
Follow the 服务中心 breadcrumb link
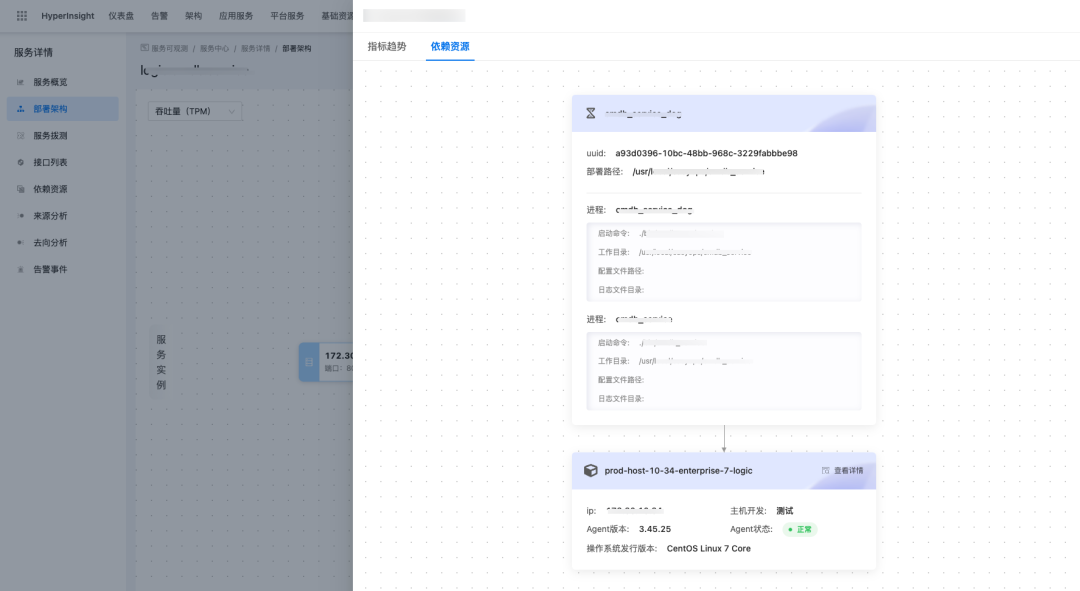[215, 47]
